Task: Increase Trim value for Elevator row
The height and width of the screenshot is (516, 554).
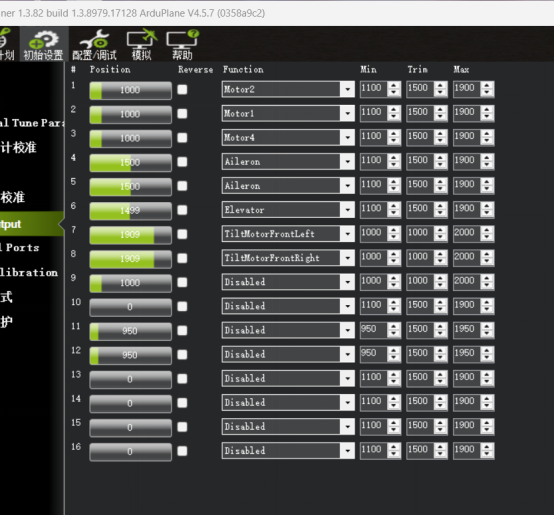Action: point(440,206)
